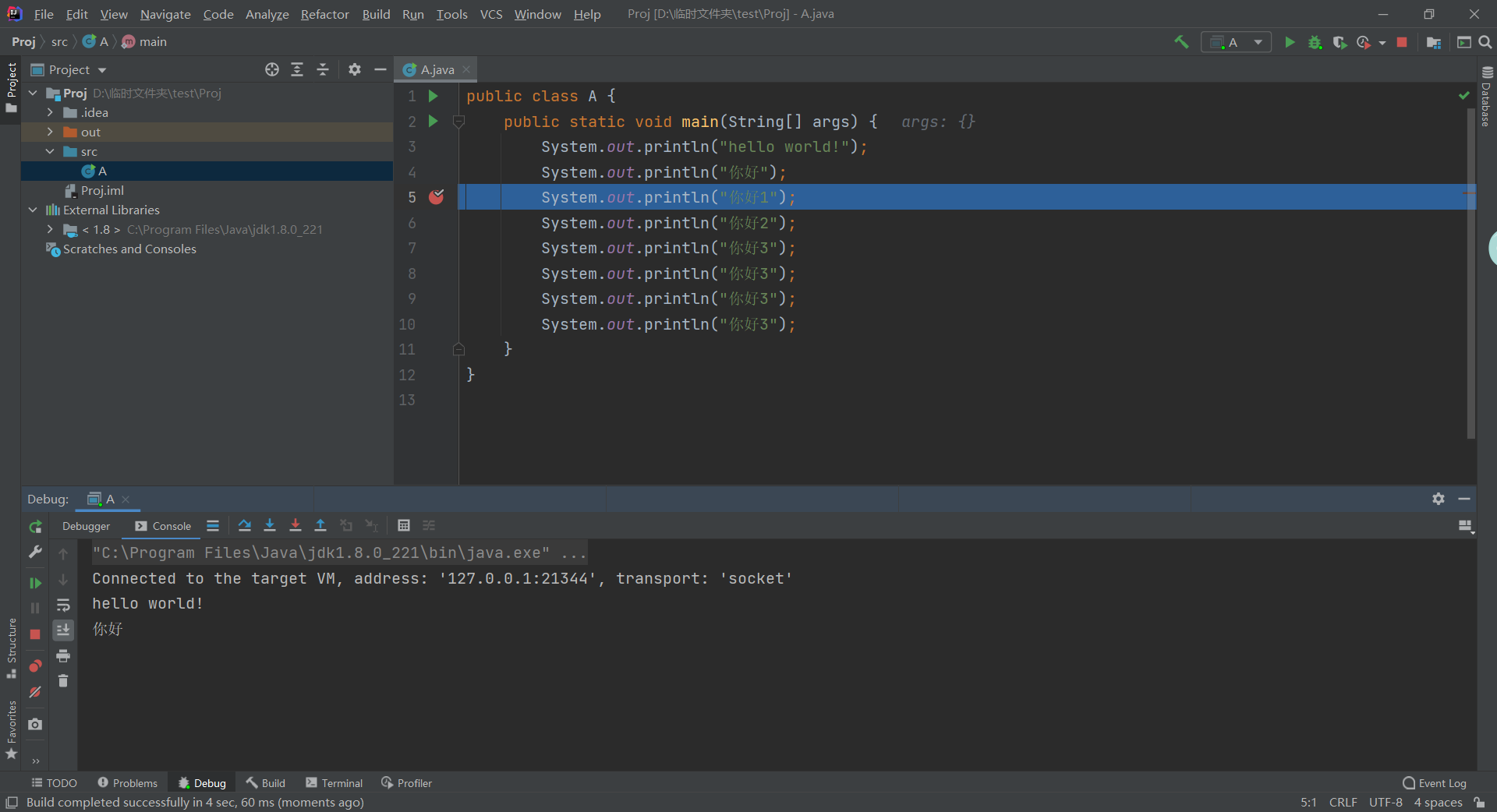
Task: Close the A.java editor tab
Action: pyautogui.click(x=466, y=69)
